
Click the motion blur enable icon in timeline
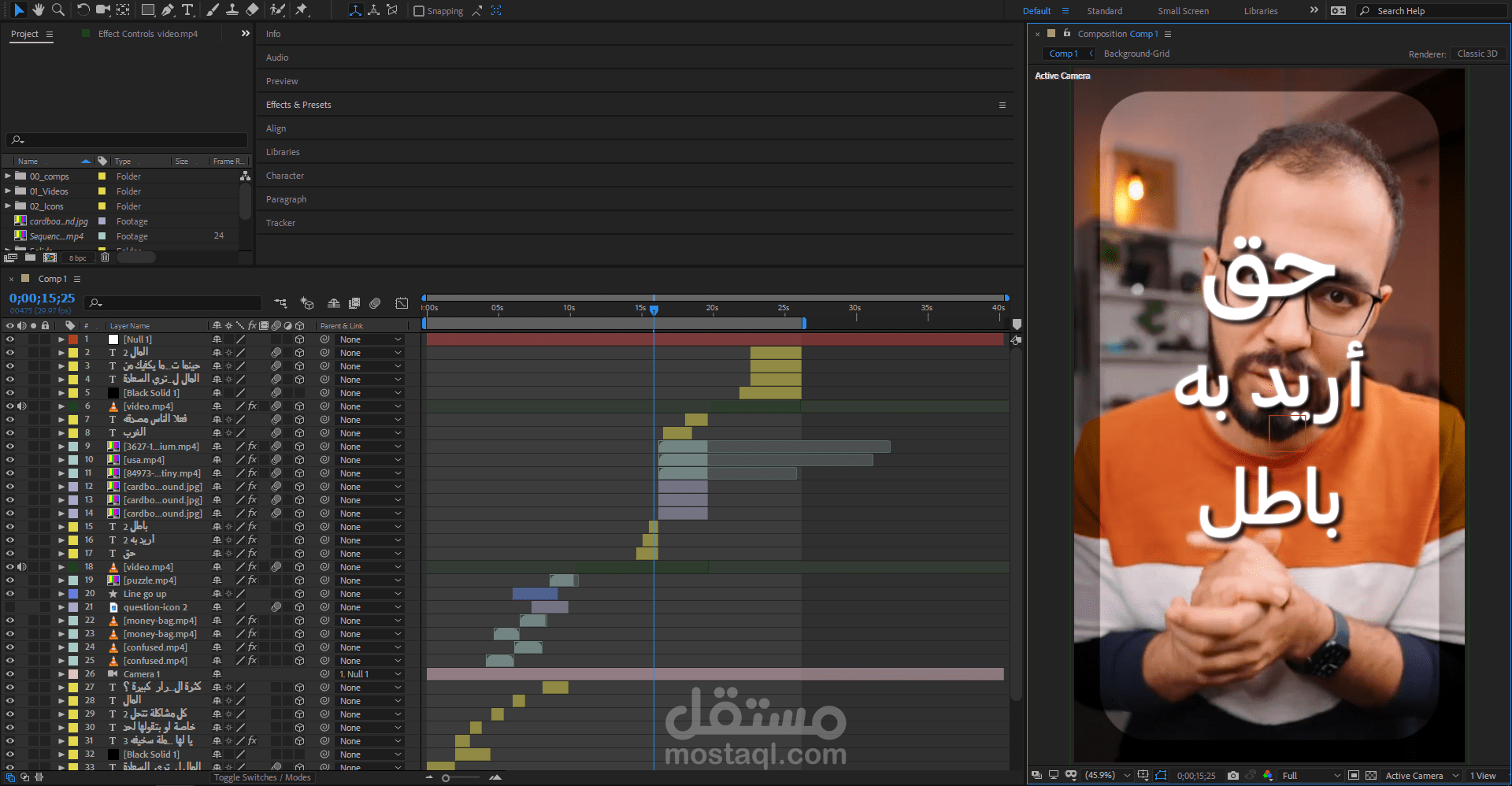(375, 303)
